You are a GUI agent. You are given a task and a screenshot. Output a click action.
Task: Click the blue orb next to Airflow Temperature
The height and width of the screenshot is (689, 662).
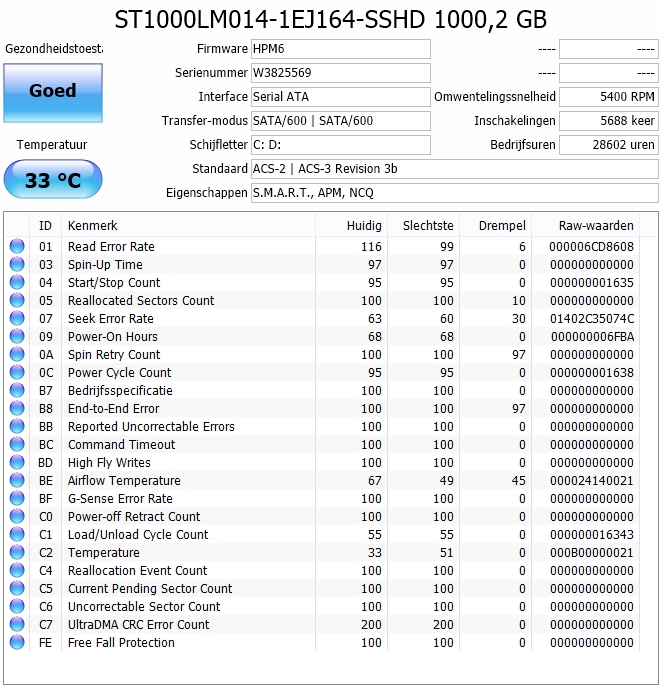[x=17, y=481]
